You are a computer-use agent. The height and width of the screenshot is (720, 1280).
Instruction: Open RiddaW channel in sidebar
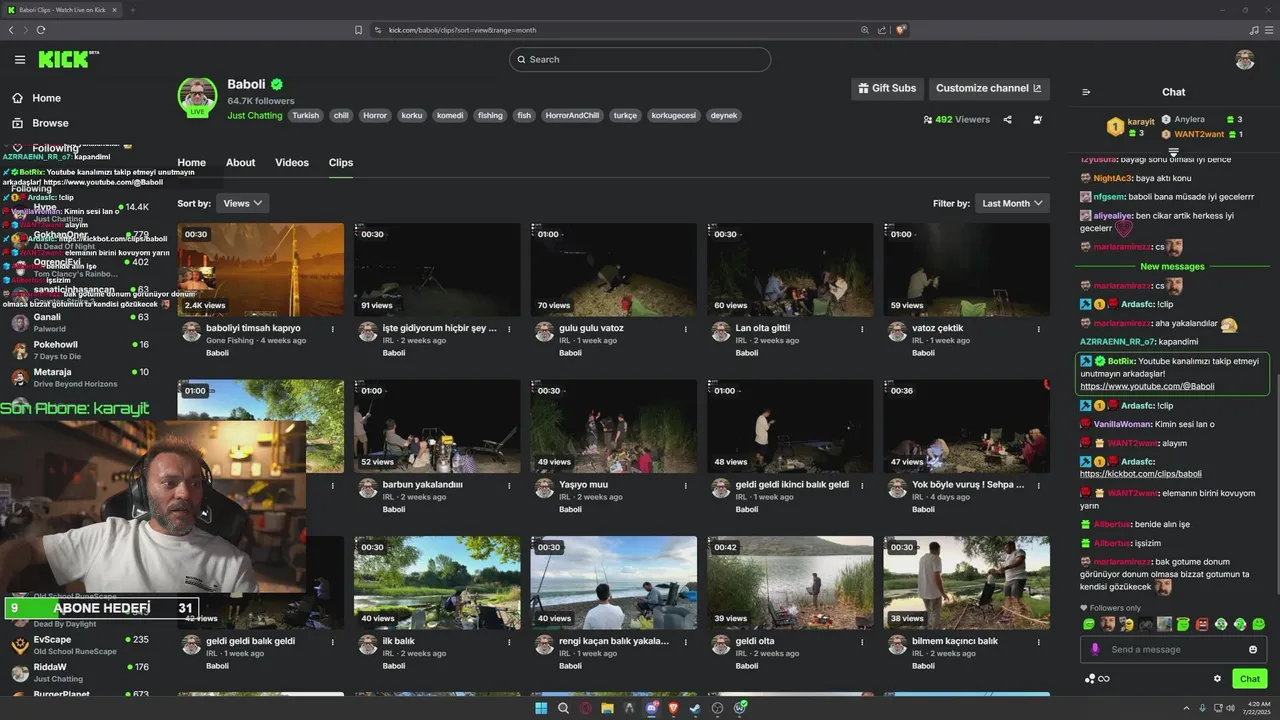(x=80, y=672)
